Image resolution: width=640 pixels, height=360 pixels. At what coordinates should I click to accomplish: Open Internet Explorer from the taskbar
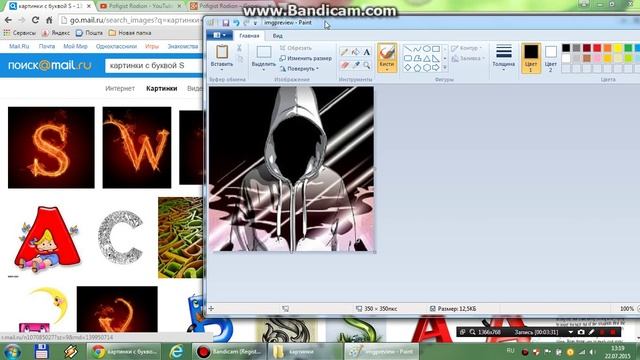177,351
